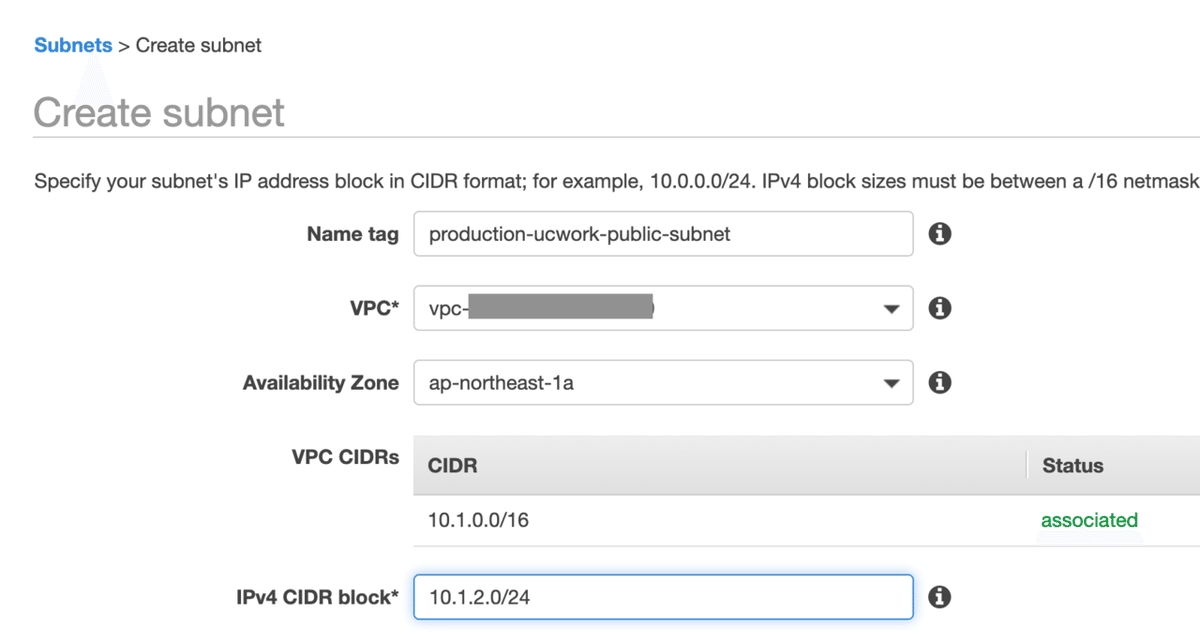Click the Status column header

tap(1072, 466)
